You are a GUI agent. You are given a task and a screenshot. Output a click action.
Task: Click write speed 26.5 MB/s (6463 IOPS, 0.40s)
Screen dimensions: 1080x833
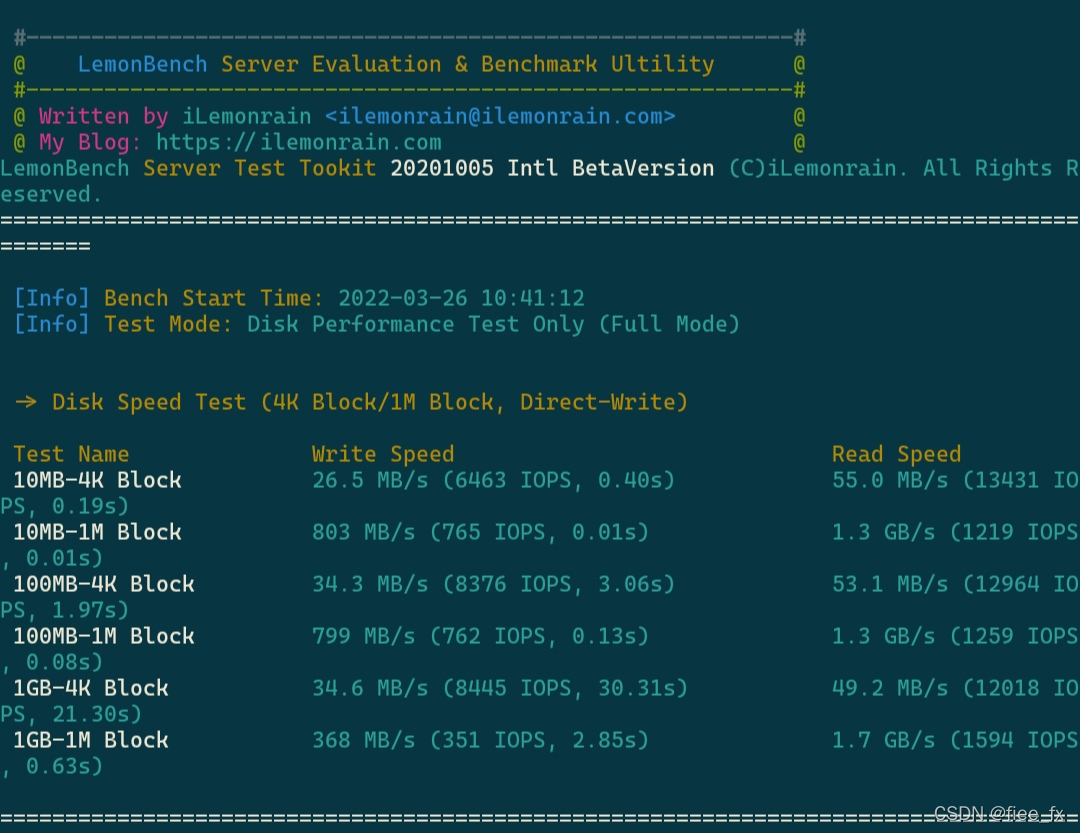point(493,480)
